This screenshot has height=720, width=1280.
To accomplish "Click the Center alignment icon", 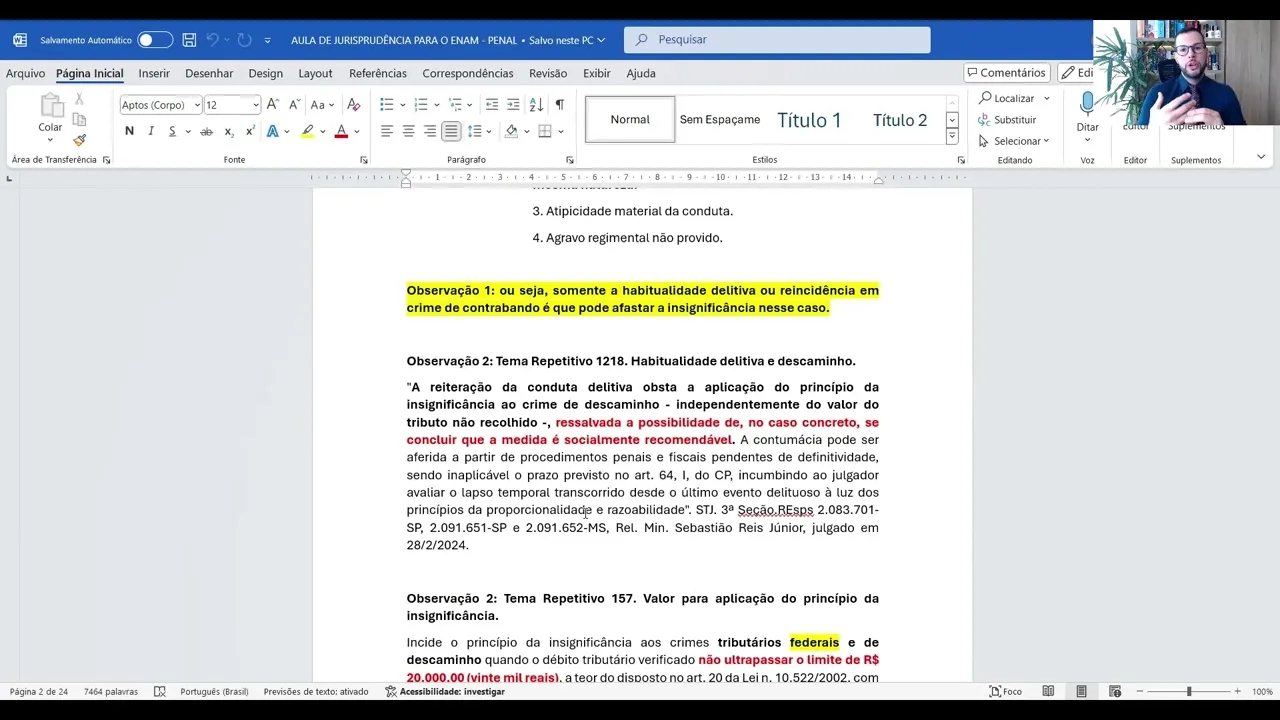I will tap(408, 131).
